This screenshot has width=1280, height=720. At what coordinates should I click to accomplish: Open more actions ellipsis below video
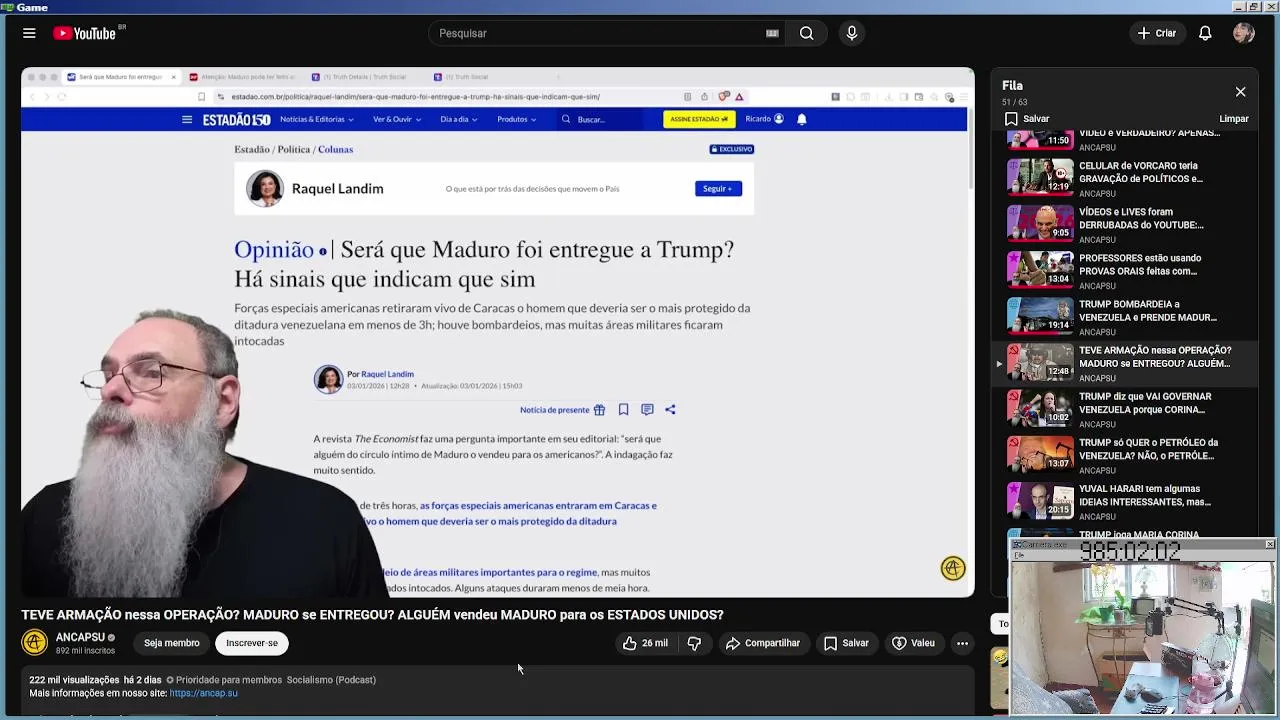pyautogui.click(x=962, y=643)
